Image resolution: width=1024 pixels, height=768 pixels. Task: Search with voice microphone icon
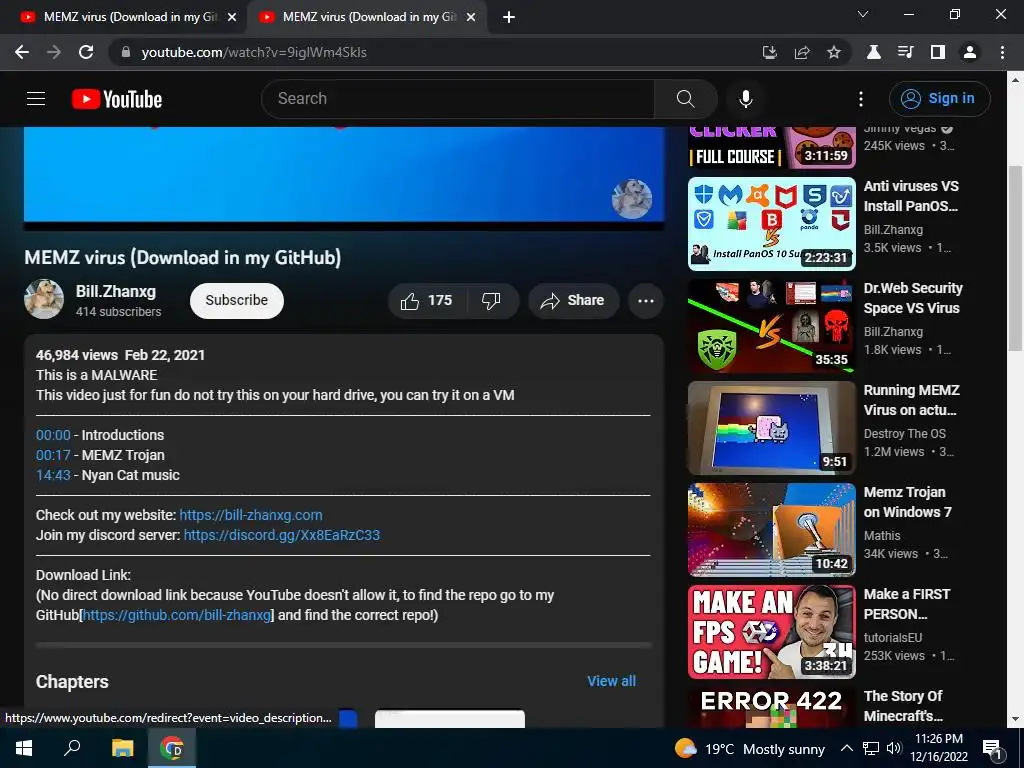pos(745,99)
